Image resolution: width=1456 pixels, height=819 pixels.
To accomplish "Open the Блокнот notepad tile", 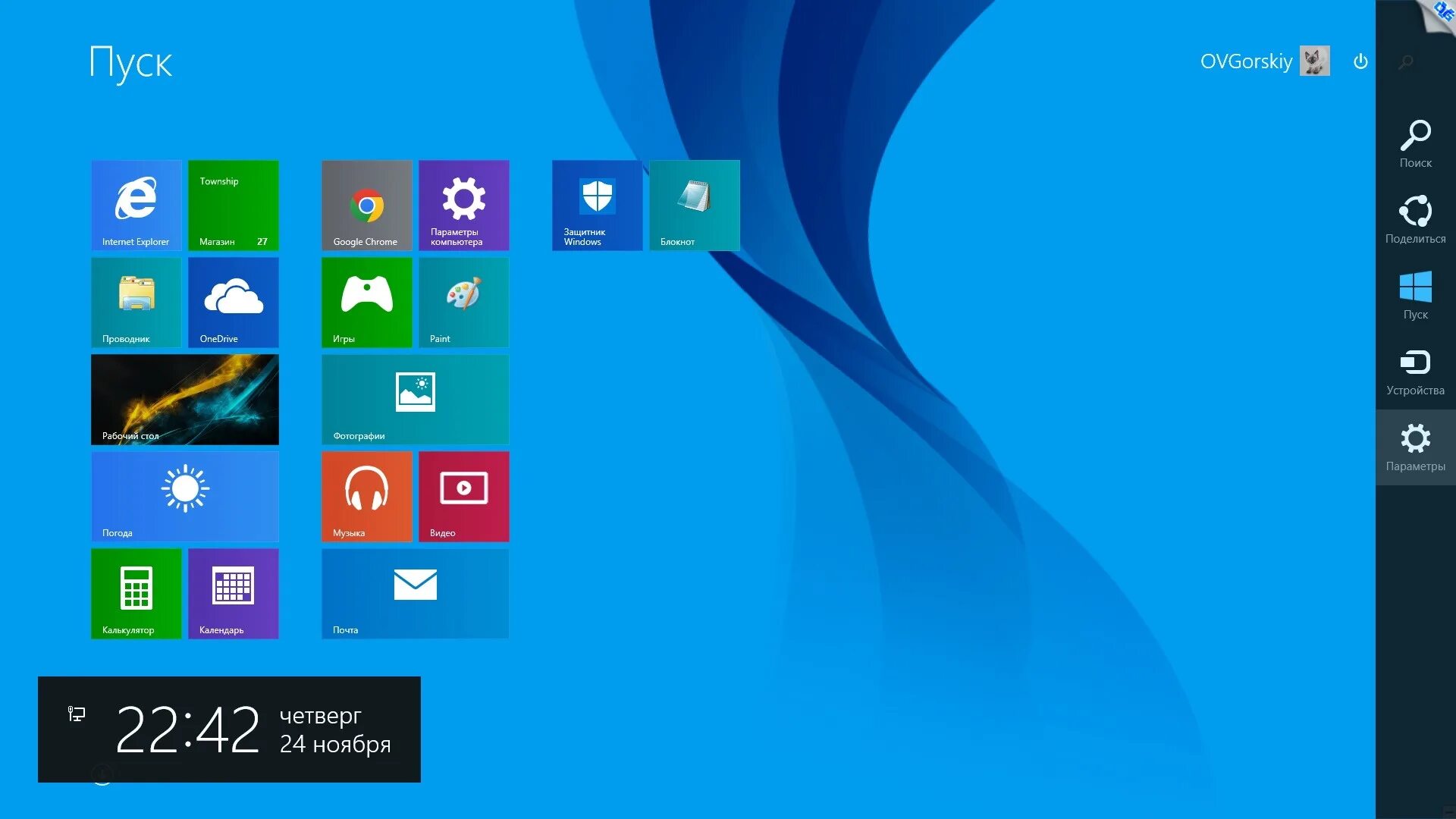I will click(695, 206).
